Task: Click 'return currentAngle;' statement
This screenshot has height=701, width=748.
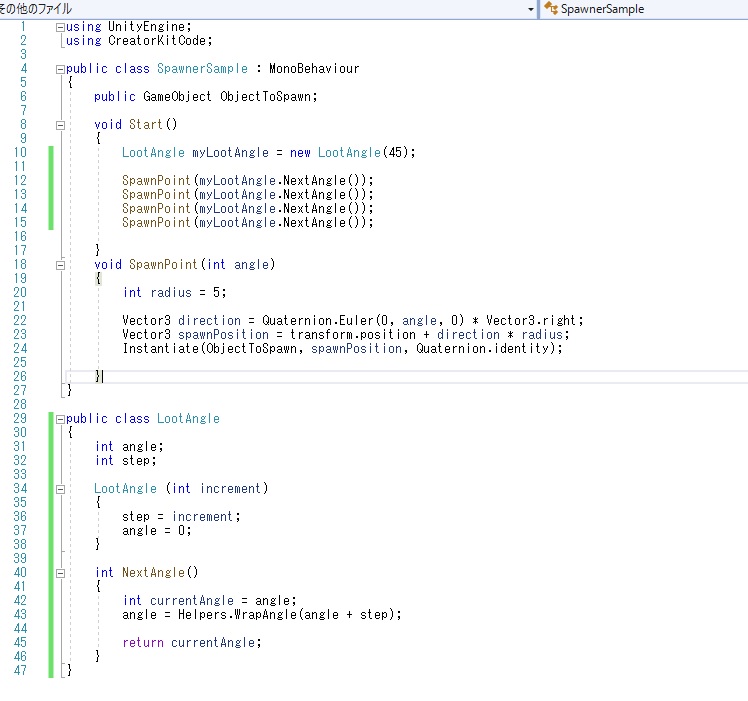Action: click(192, 643)
